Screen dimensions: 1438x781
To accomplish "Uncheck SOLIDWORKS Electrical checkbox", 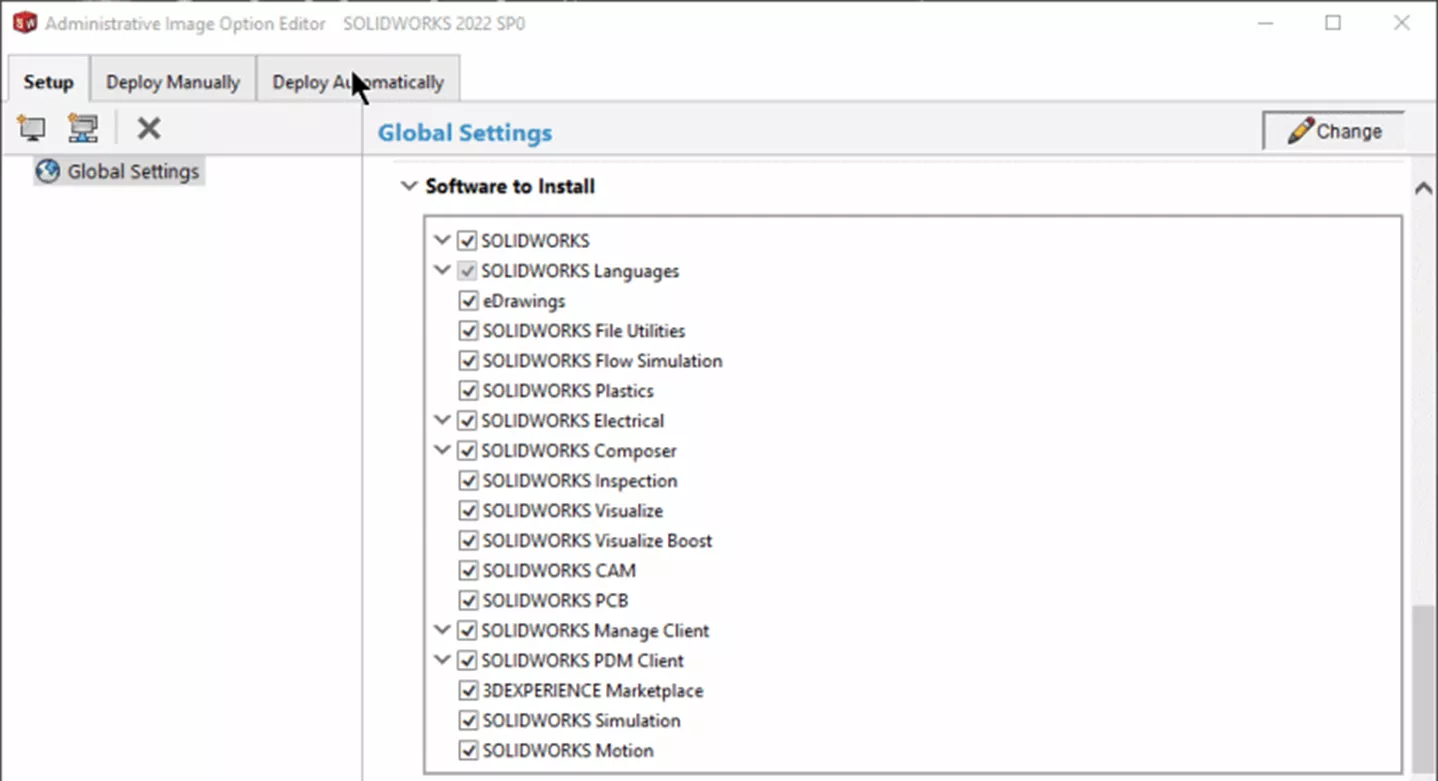I will pyautogui.click(x=467, y=421).
